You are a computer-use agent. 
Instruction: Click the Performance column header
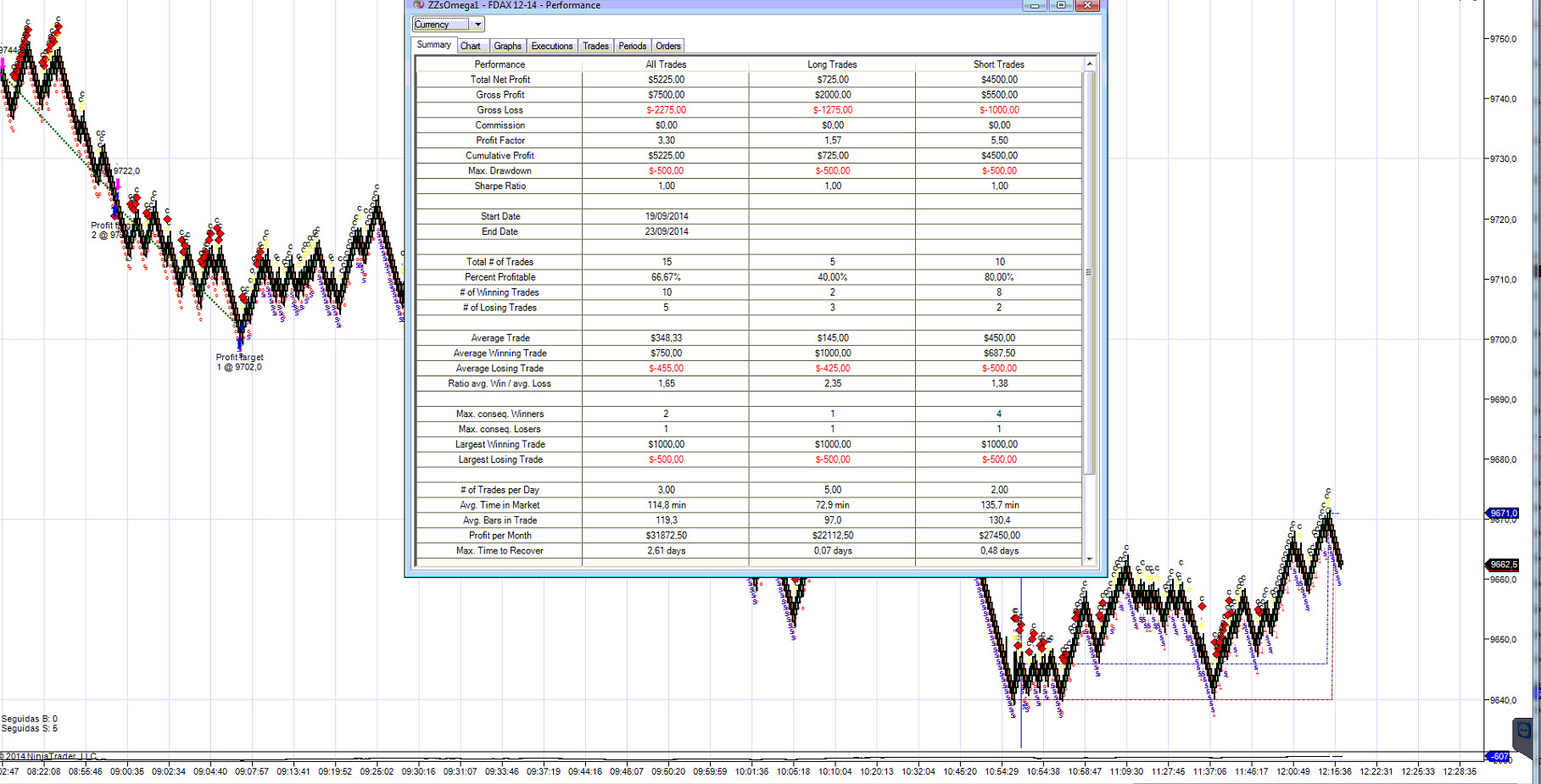point(500,64)
